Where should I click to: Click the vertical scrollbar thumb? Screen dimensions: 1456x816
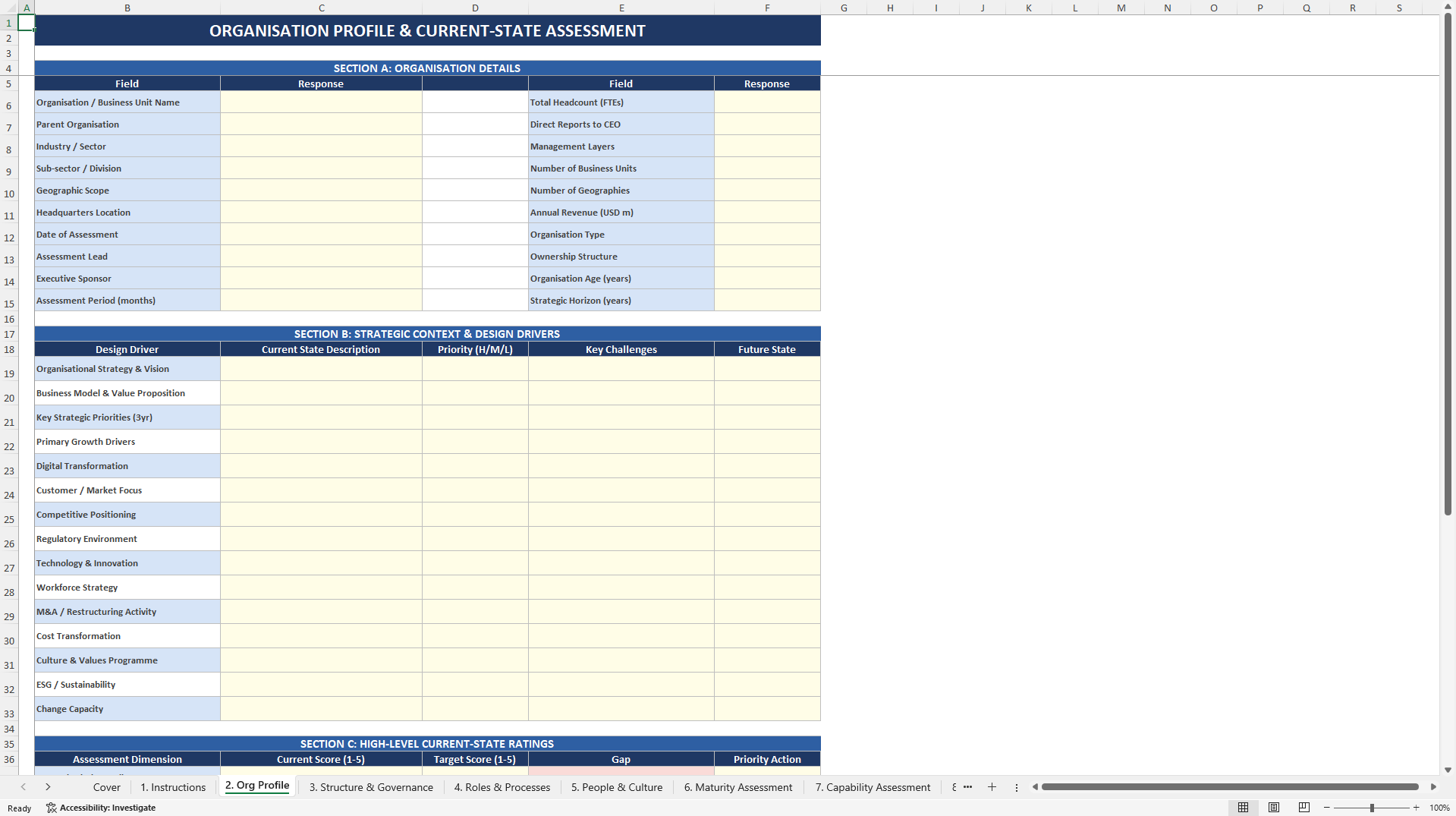1448,264
